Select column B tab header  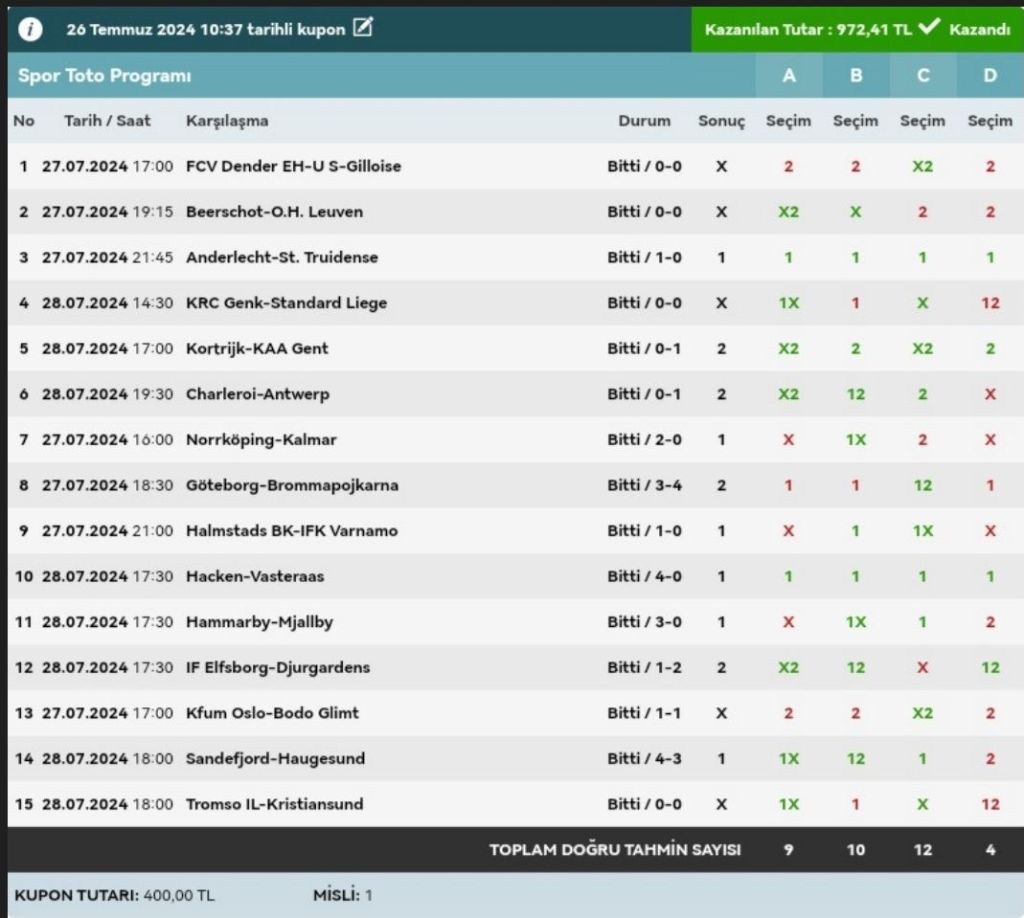click(856, 76)
